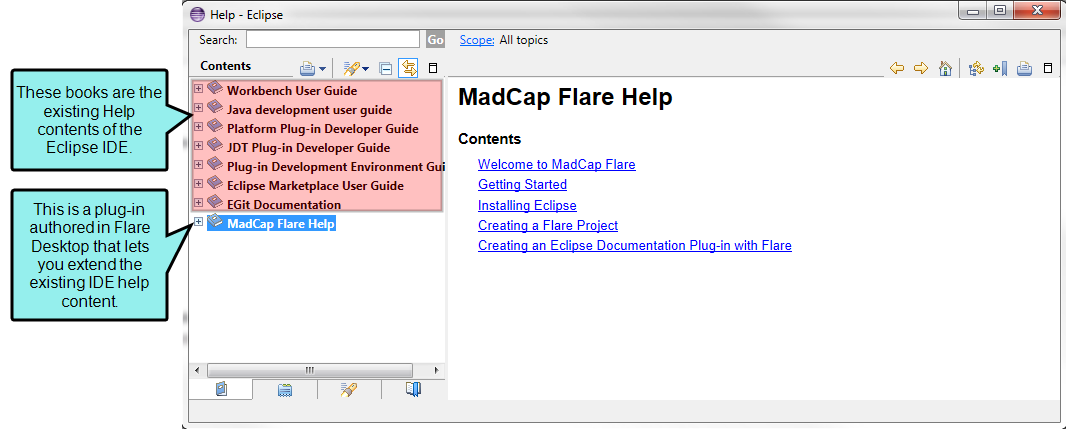Go back with the left arrow icon
Screen dimensions: 1066x429
click(x=897, y=68)
